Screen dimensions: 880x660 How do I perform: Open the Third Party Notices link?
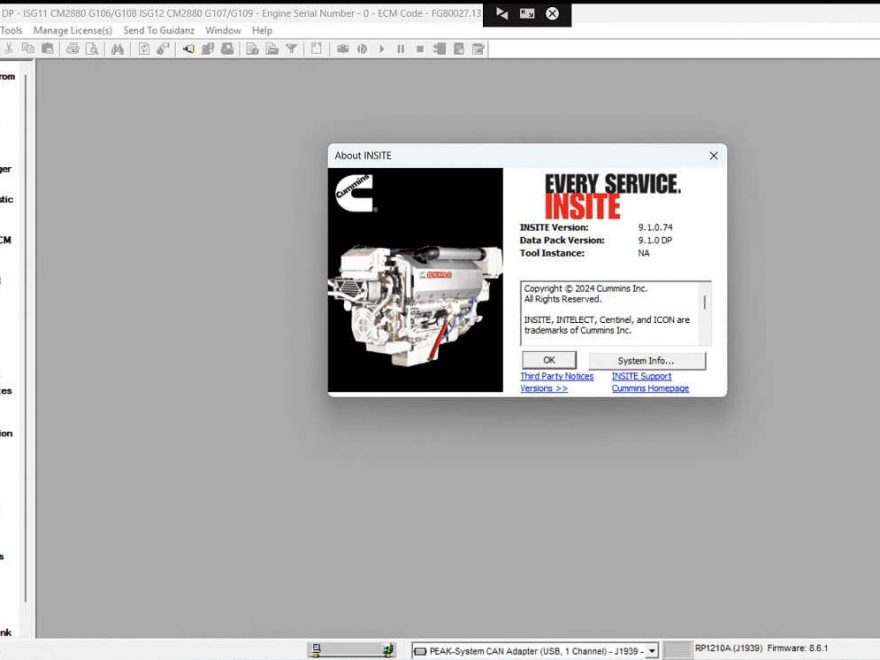click(557, 376)
